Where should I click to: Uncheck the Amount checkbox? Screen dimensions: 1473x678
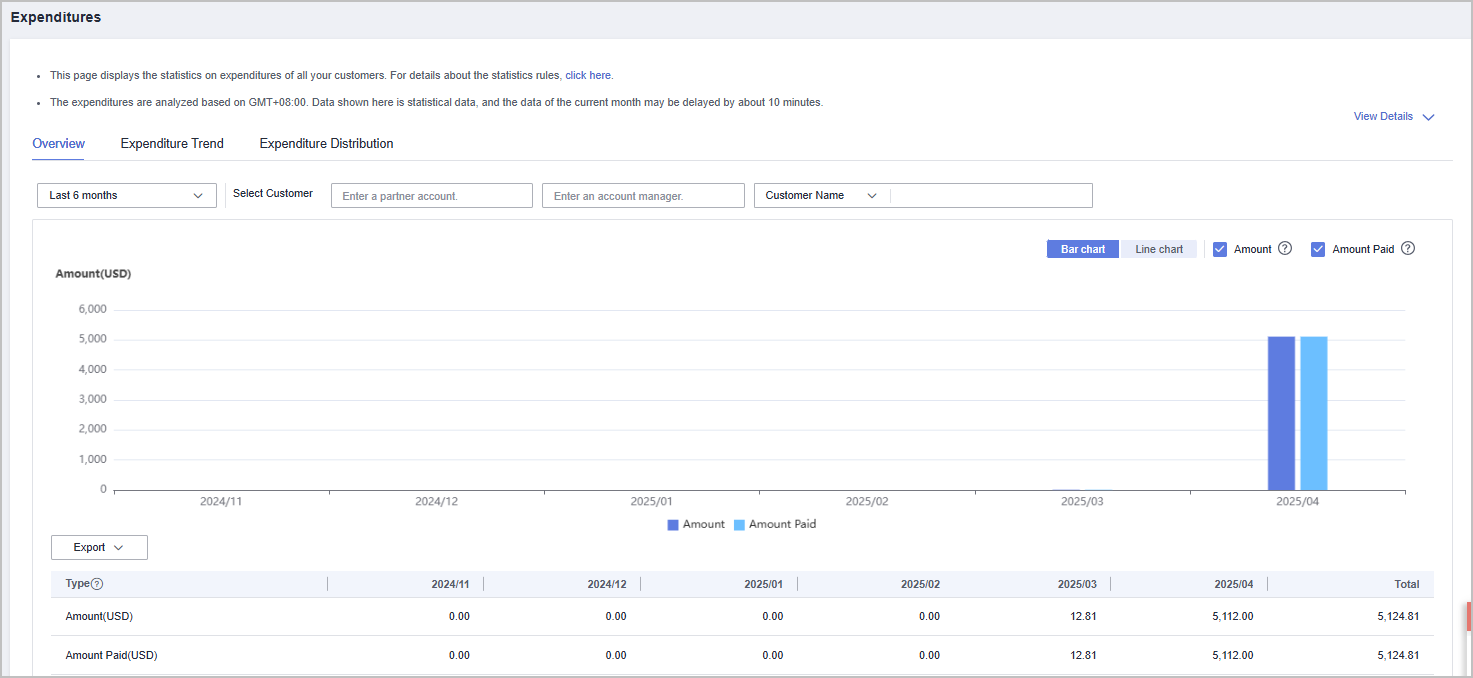point(1220,250)
